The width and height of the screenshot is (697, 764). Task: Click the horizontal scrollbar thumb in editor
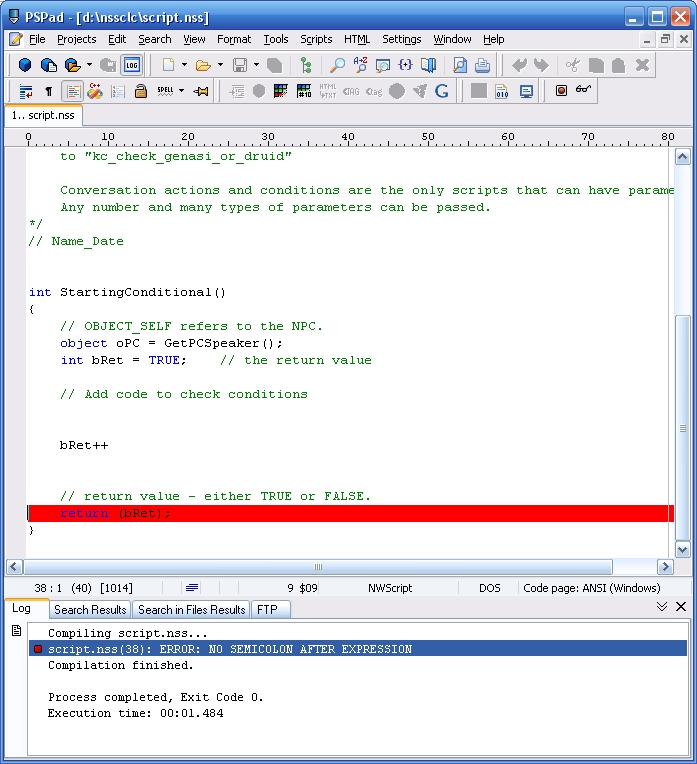point(319,567)
